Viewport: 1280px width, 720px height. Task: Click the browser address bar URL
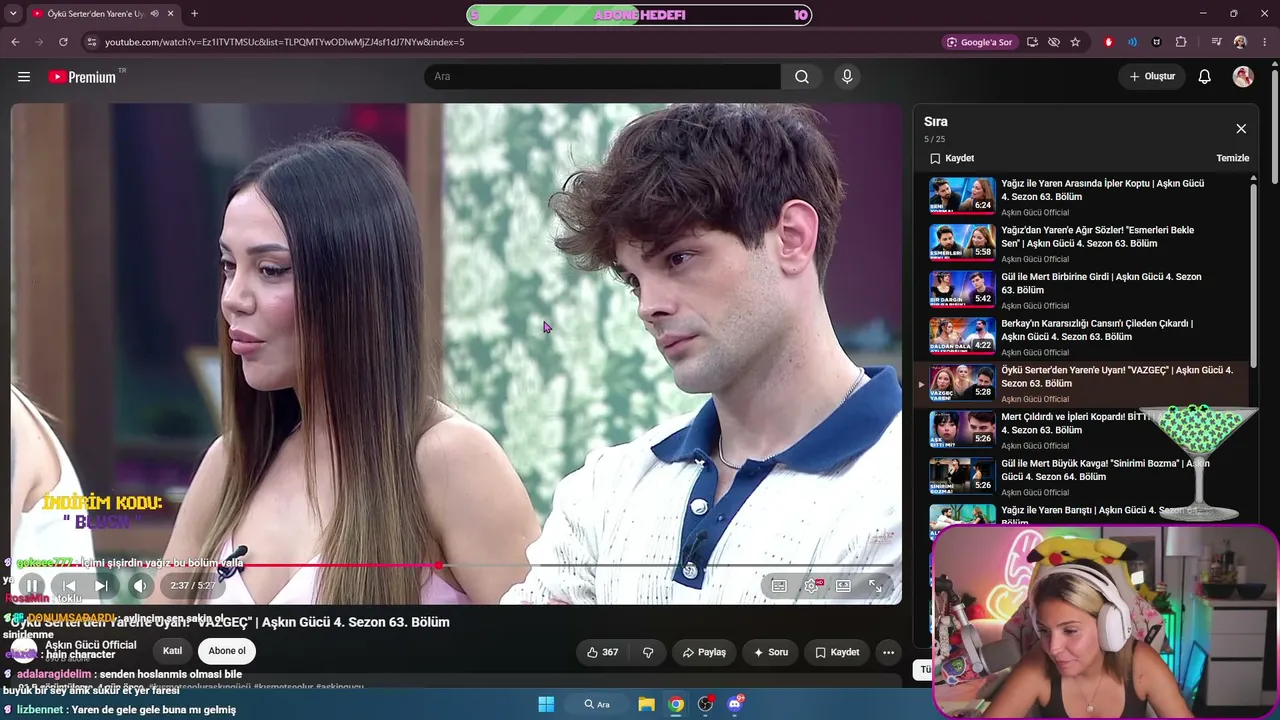coord(285,42)
